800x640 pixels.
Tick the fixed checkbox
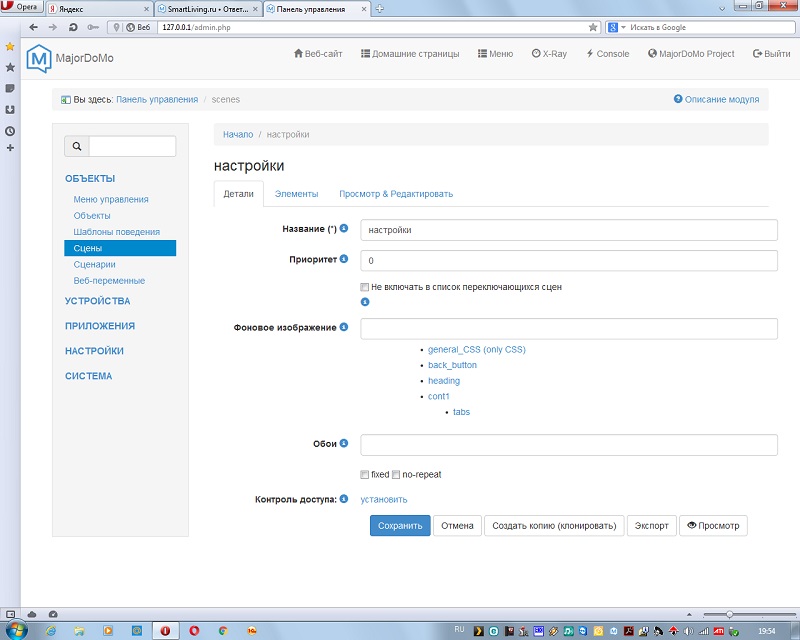(365, 474)
